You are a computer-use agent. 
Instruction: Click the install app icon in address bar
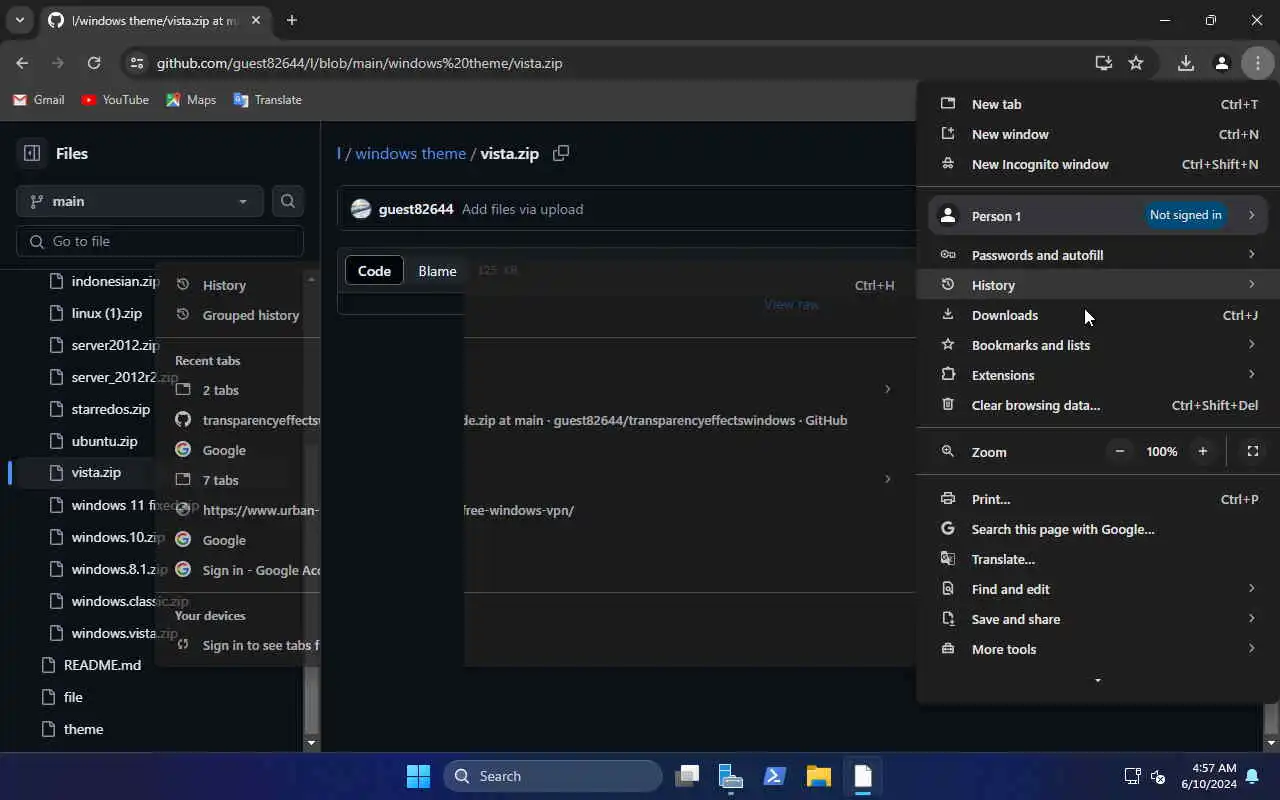[1104, 63]
